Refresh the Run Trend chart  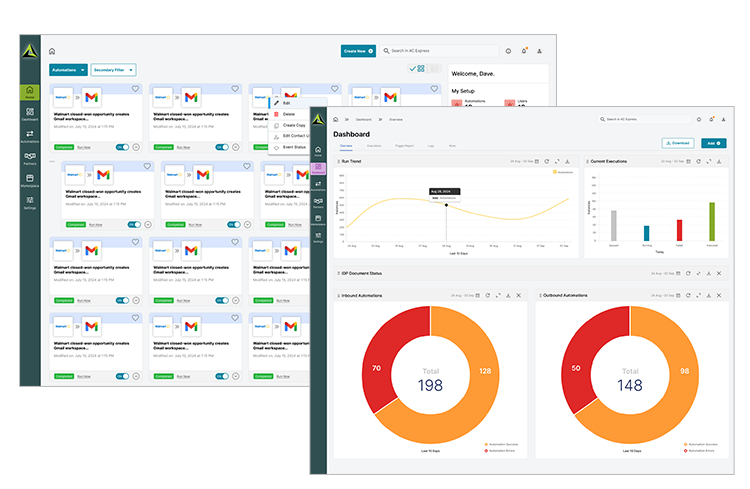click(547, 160)
